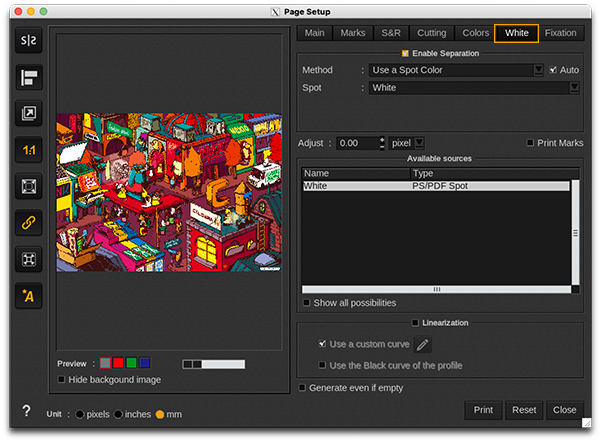Open the Colors tab

[x=476, y=33]
